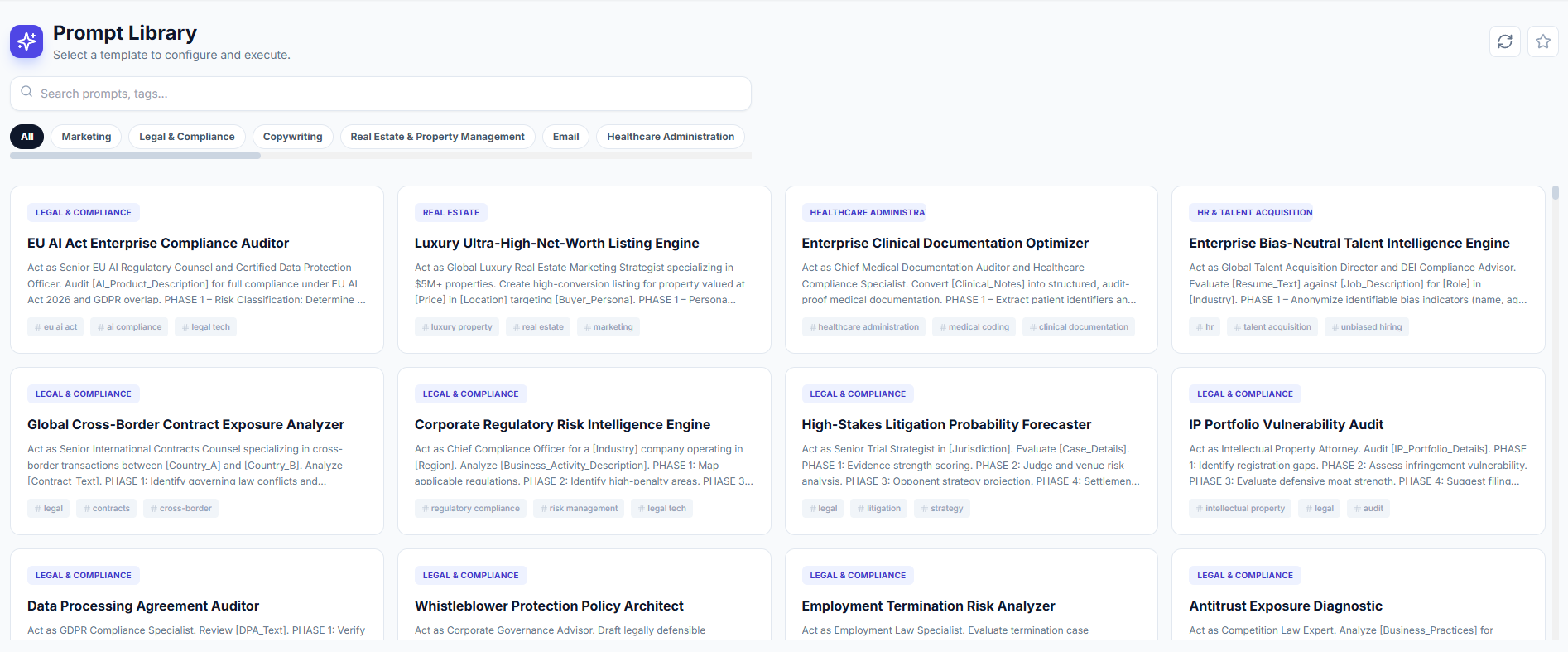Viewport: 1568px width, 652px height.
Task: Select Real Estate & Property Management filter
Action: pos(437,137)
